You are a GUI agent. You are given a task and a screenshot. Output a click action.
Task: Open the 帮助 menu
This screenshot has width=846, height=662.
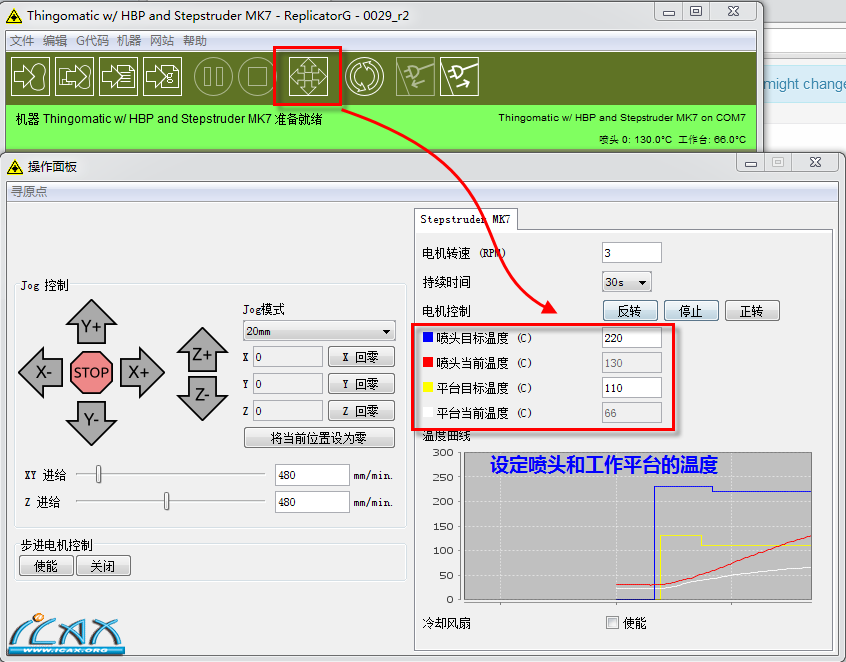pyautogui.click(x=195, y=40)
